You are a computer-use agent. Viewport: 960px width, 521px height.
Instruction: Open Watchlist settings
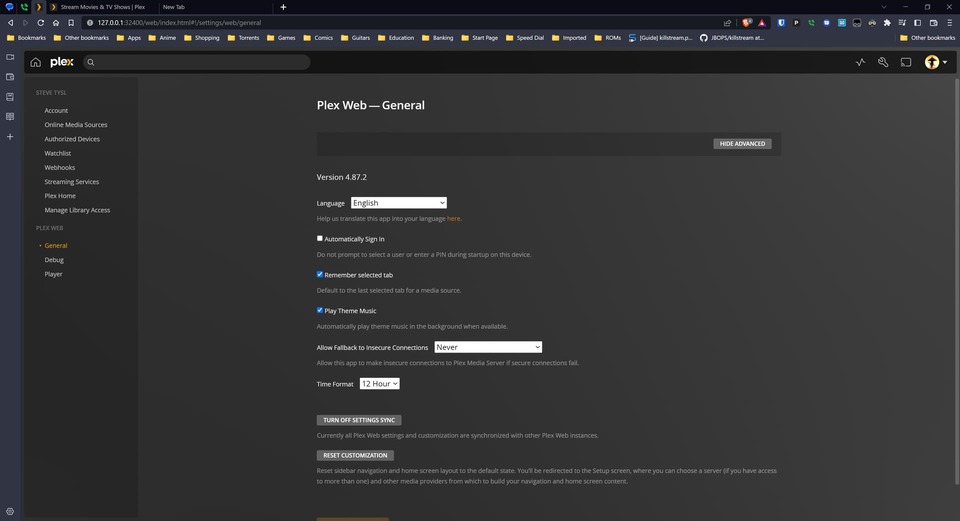tap(58, 153)
